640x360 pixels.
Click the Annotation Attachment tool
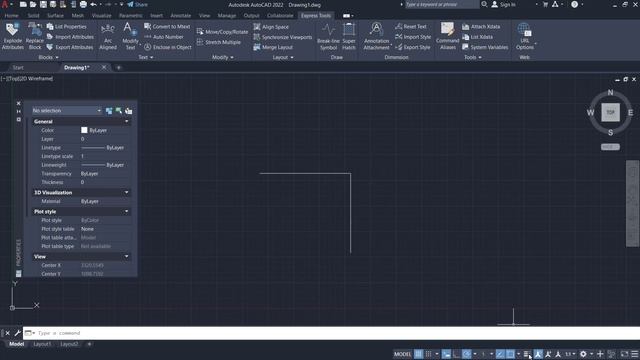click(x=376, y=36)
